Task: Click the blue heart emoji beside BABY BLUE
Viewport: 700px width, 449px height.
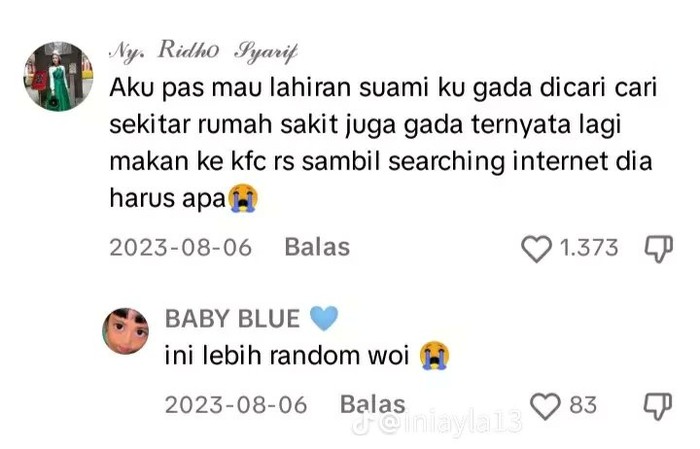Action: (x=324, y=318)
